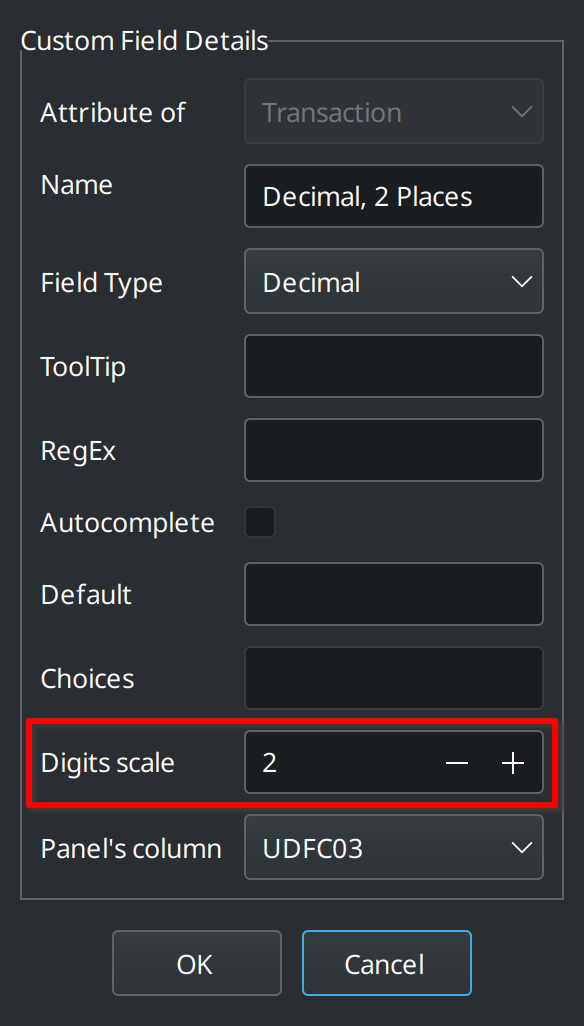Click the empty Default field
This screenshot has width=584, height=1026.
[393, 594]
